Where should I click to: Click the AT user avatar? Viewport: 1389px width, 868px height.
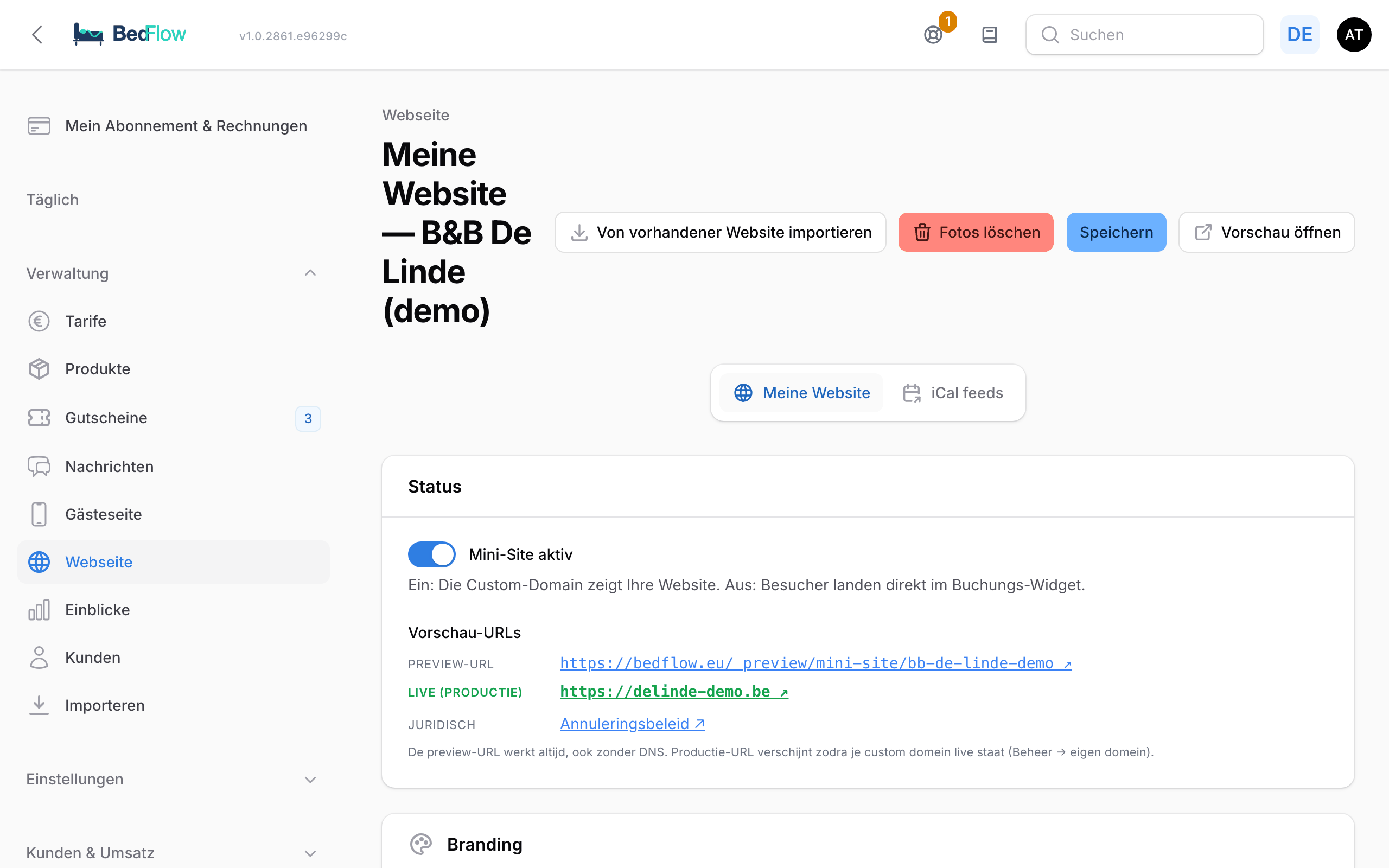pyautogui.click(x=1354, y=34)
